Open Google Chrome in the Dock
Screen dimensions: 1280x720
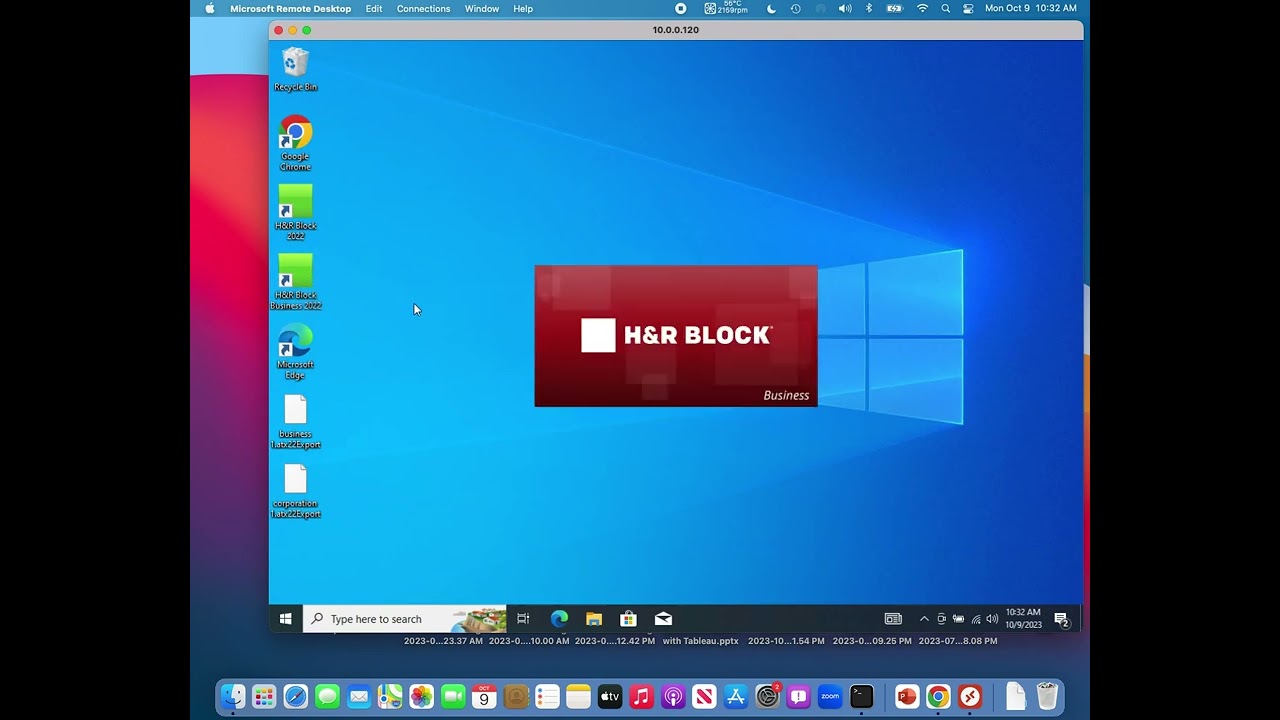click(938, 696)
